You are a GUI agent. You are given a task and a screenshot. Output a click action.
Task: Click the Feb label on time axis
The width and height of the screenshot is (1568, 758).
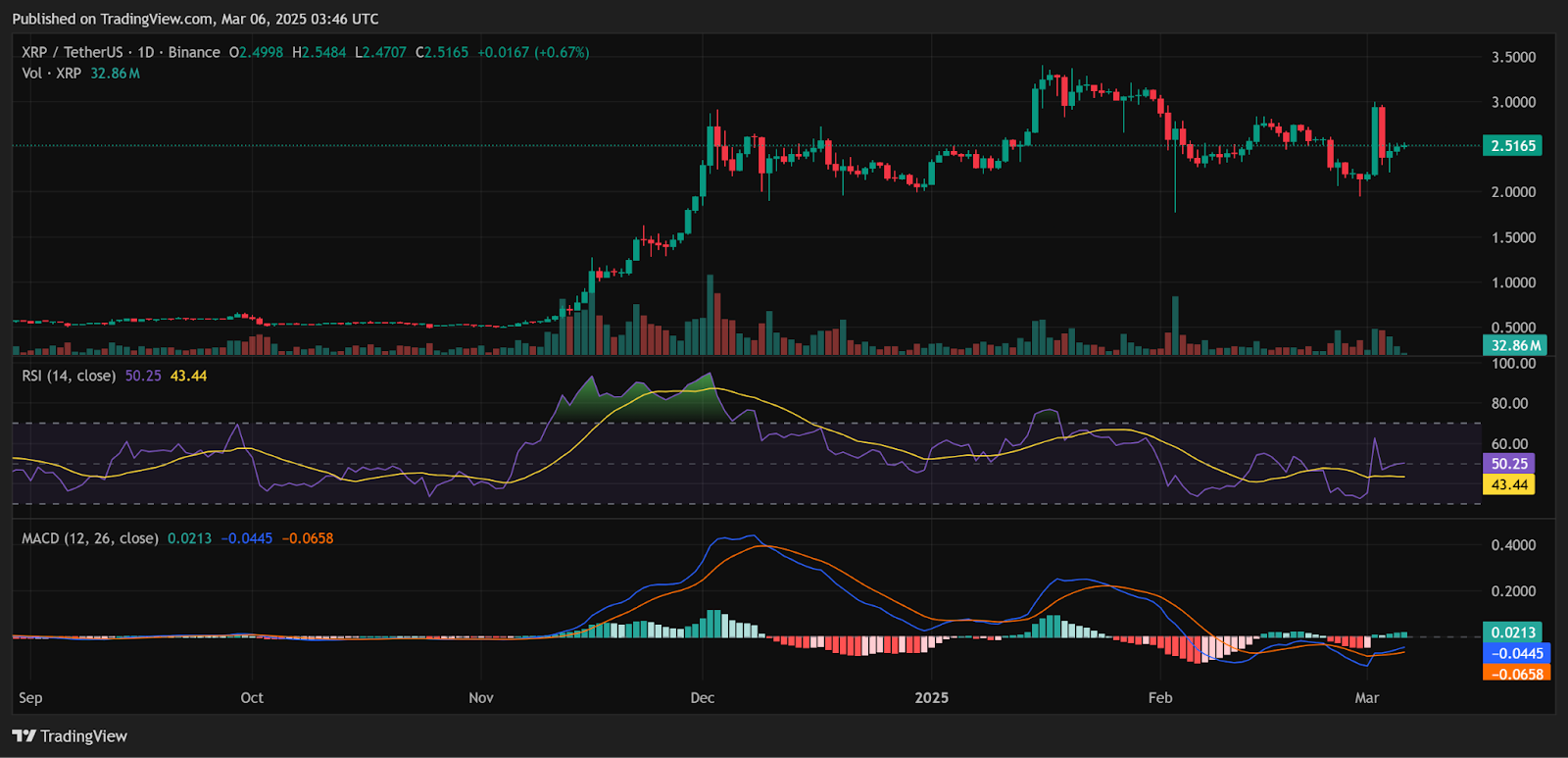point(1160,698)
